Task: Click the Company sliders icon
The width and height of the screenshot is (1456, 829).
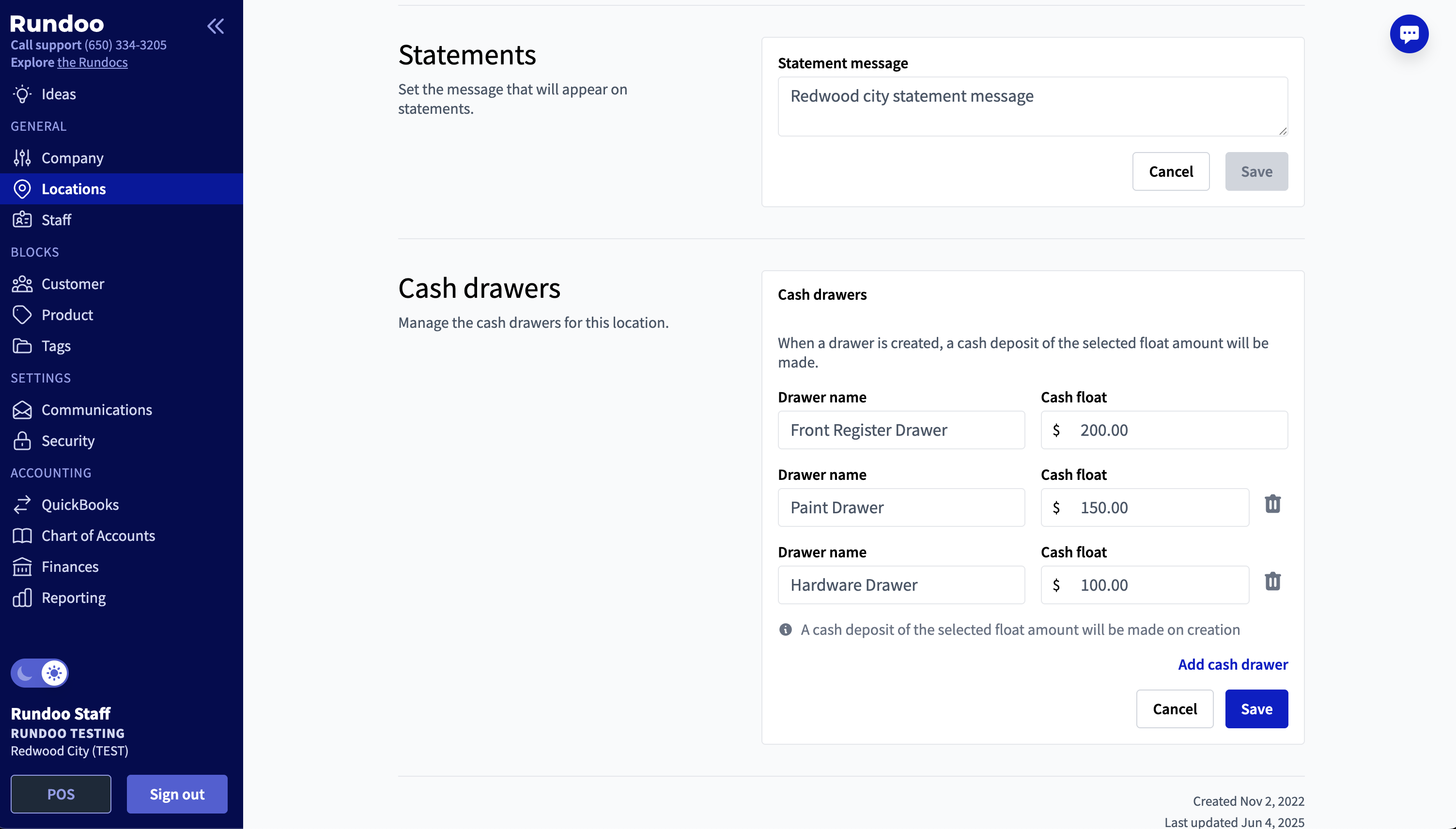Action: tap(22, 158)
